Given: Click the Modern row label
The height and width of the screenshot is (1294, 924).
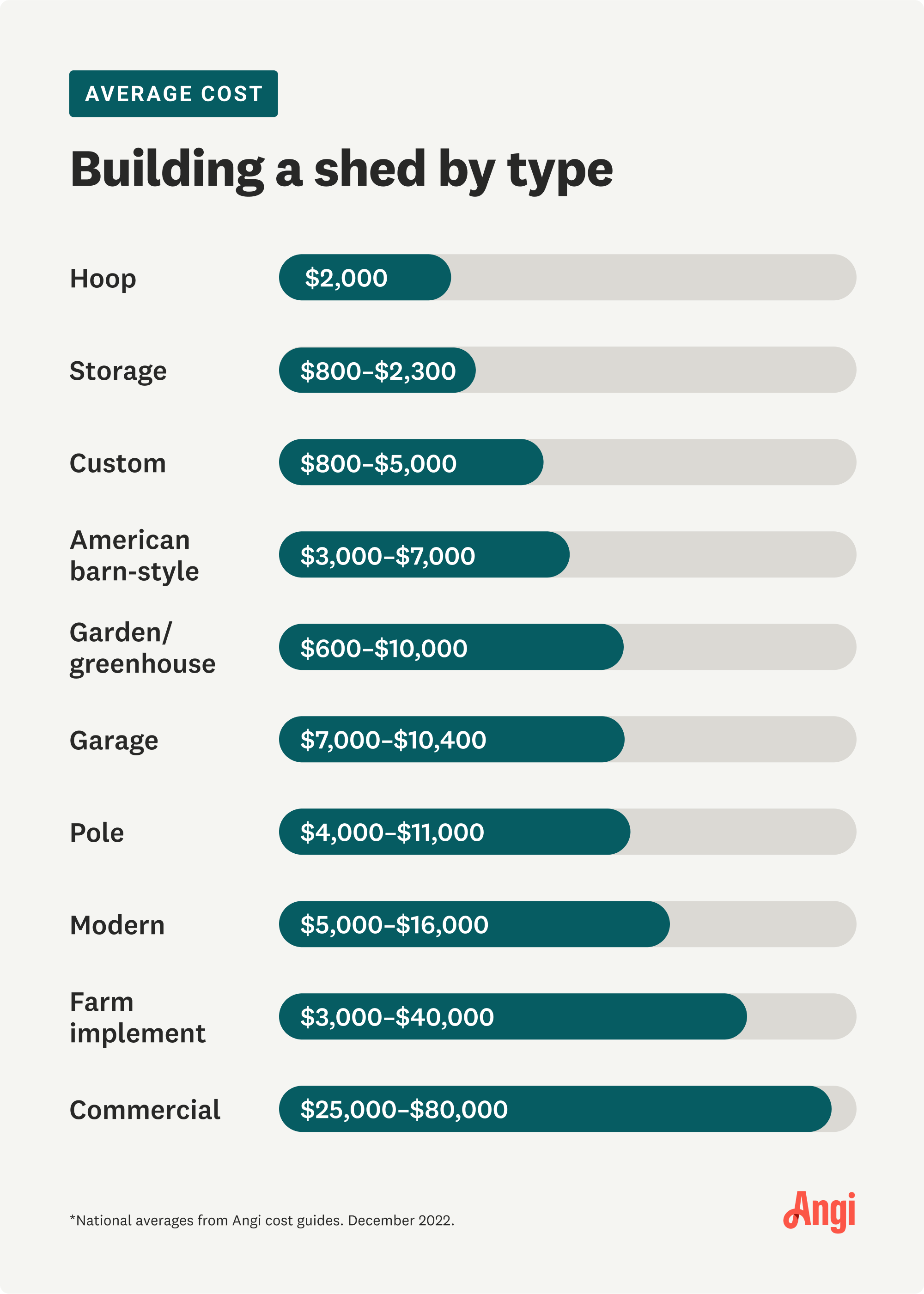Looking at the screenshot, I should [x=117, y=925].
